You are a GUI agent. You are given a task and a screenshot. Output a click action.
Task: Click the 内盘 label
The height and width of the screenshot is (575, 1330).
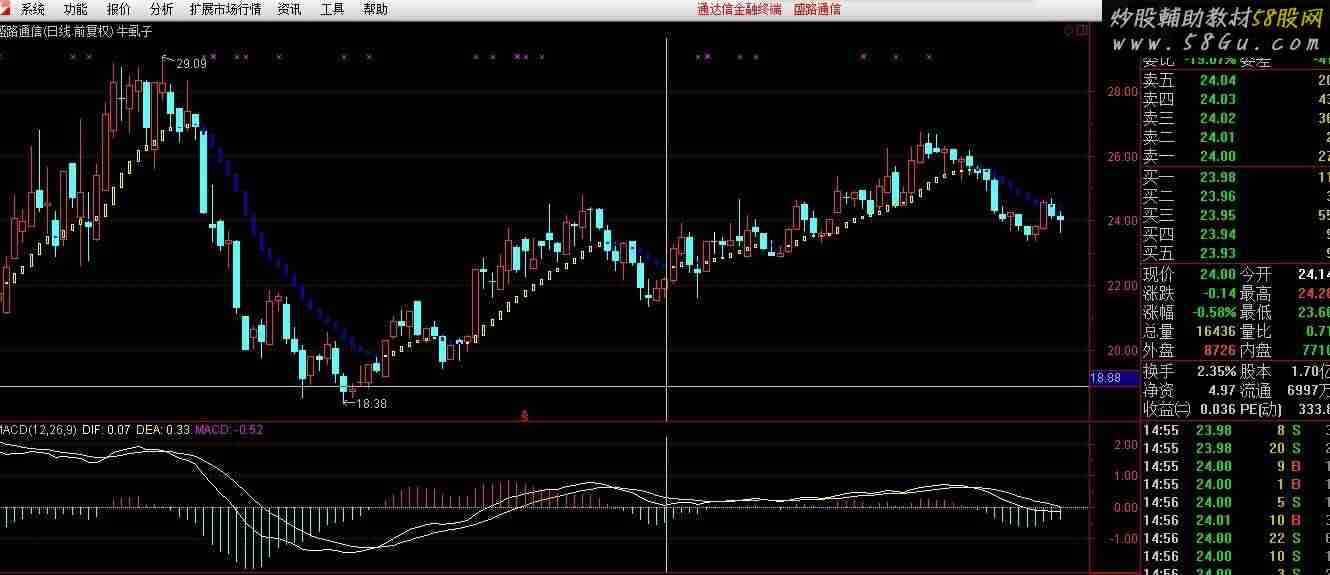pos(1256,350)
